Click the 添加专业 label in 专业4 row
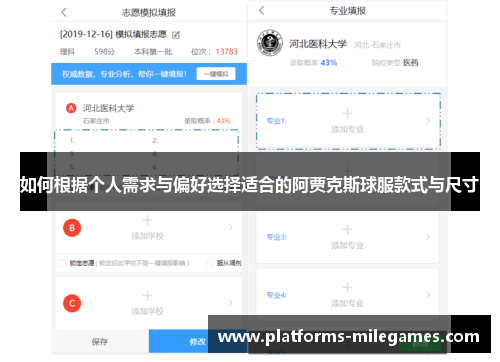 pos(347,304)
